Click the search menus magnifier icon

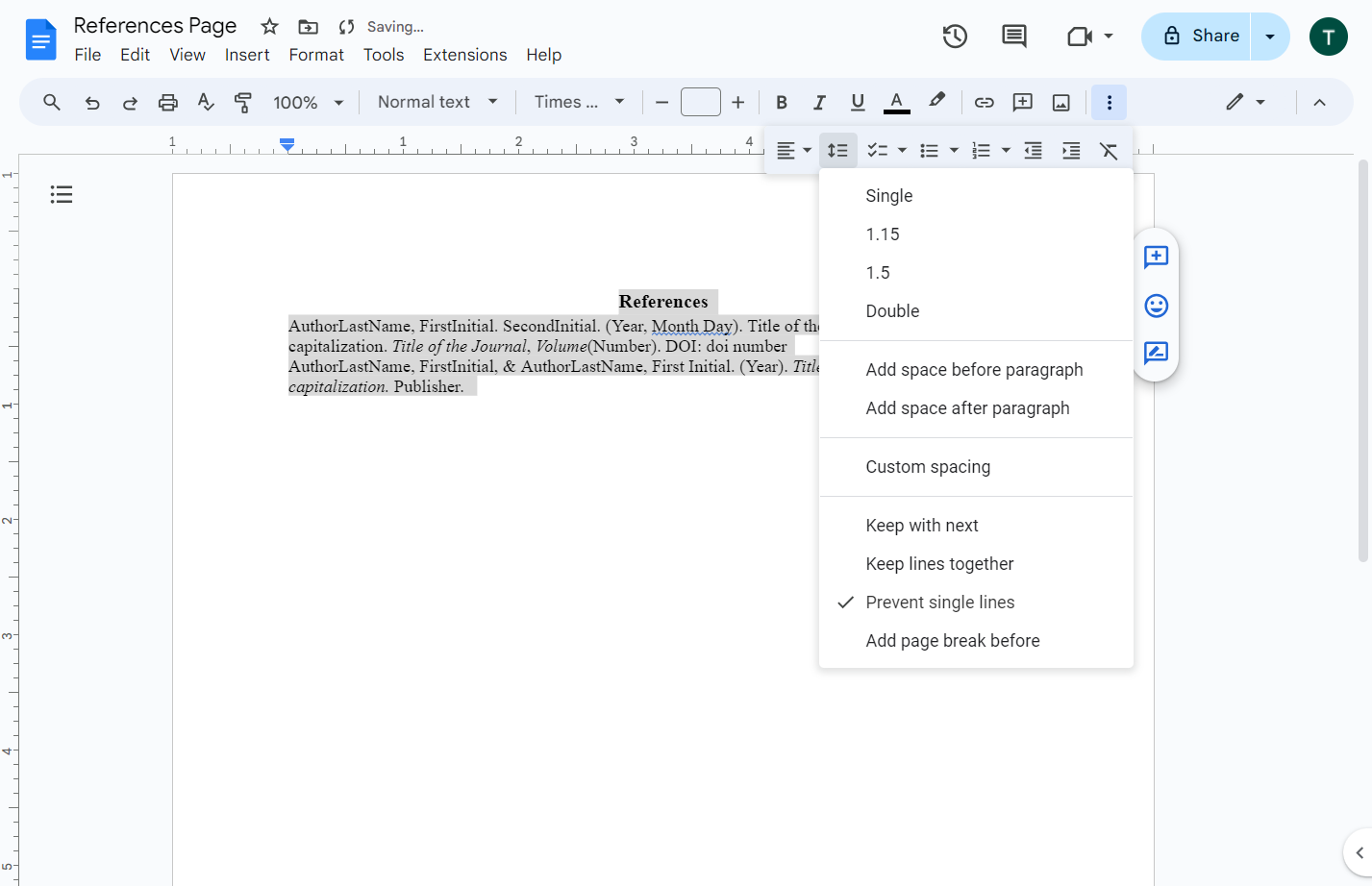tap(52, 102)
